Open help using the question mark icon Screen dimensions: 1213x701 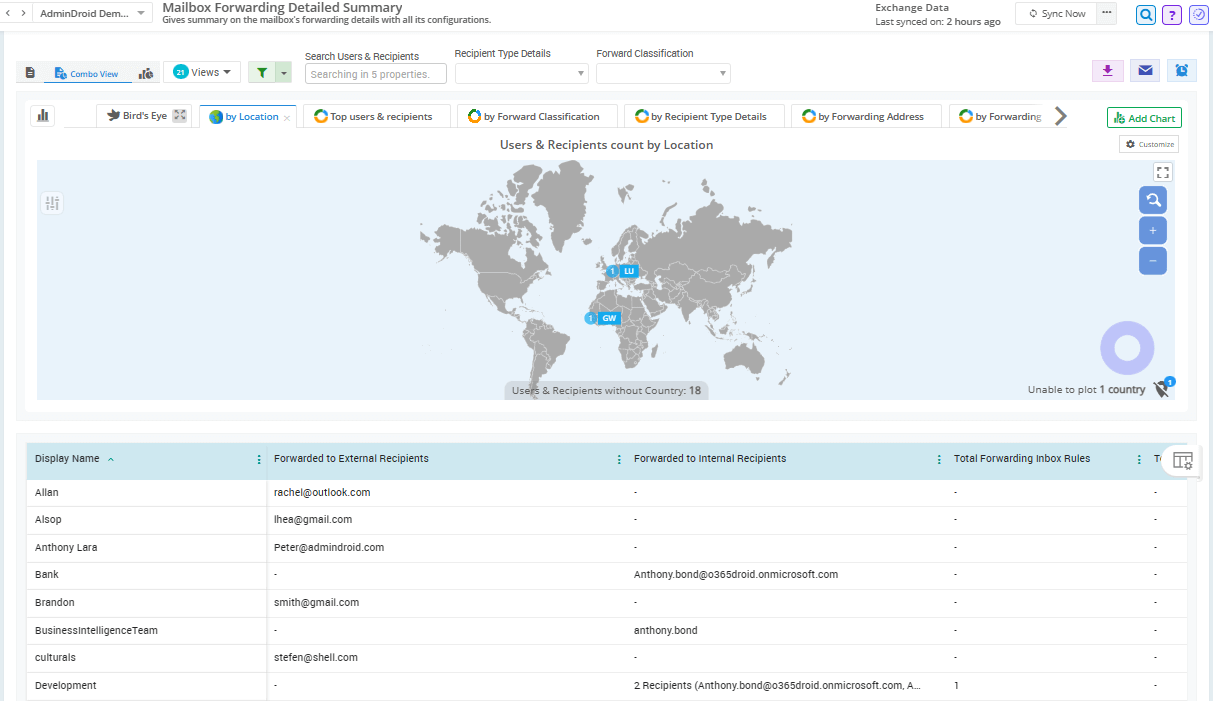click(1171, 15)
